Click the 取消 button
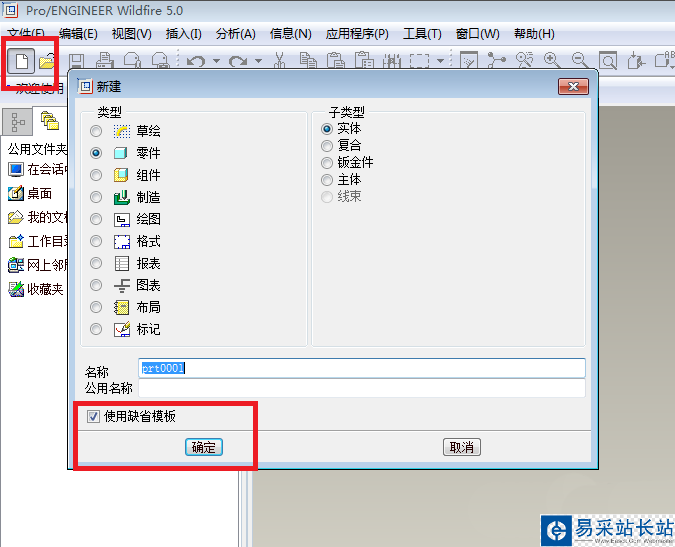 click(x=461, y=447)
